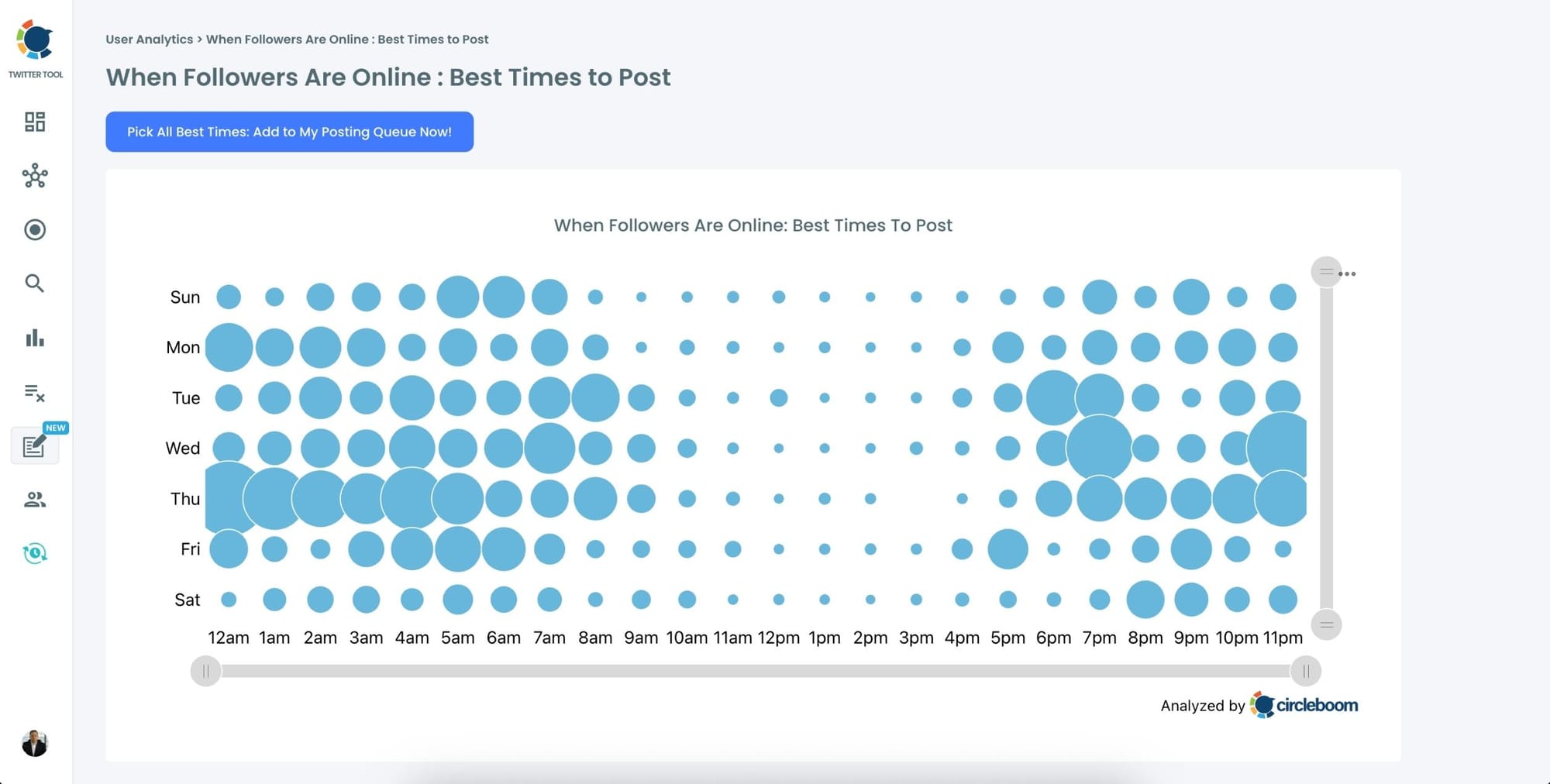The image size is (1550, 784).
Task: Click the left handle of the time slider
Action: click(x=205, y=671)
